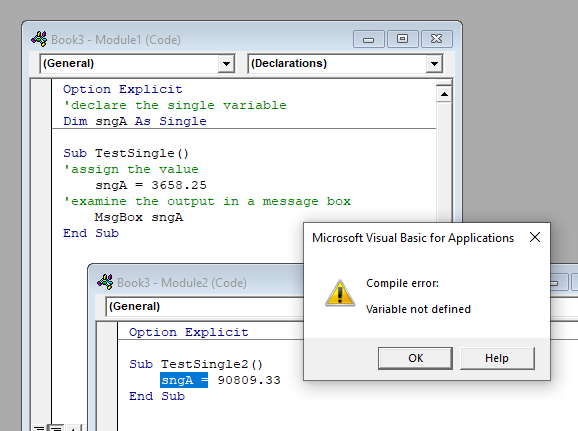Minimize the Book3 Module1 code window
This screenshot has width=578, height=431.
point(369,39)
